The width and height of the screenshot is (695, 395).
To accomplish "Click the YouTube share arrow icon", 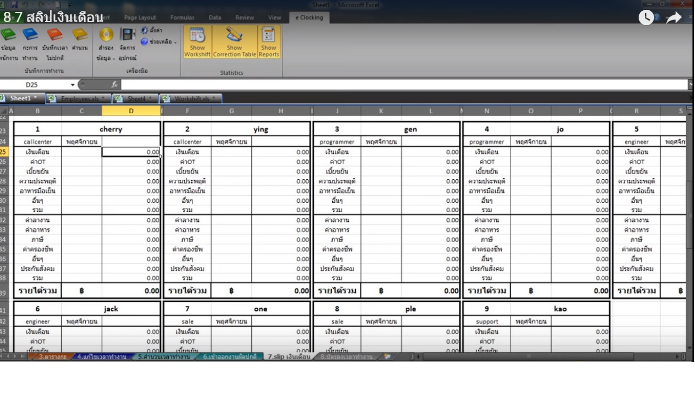I will click(673, 18).
